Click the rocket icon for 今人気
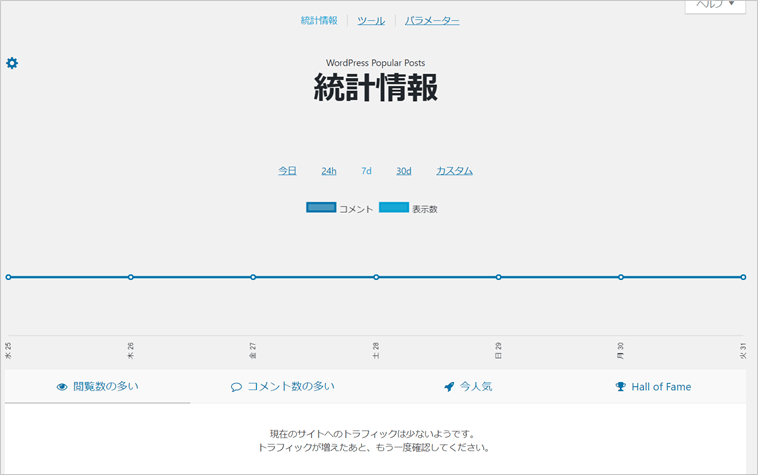Screen dimensions: 758x475 (450, 387)
